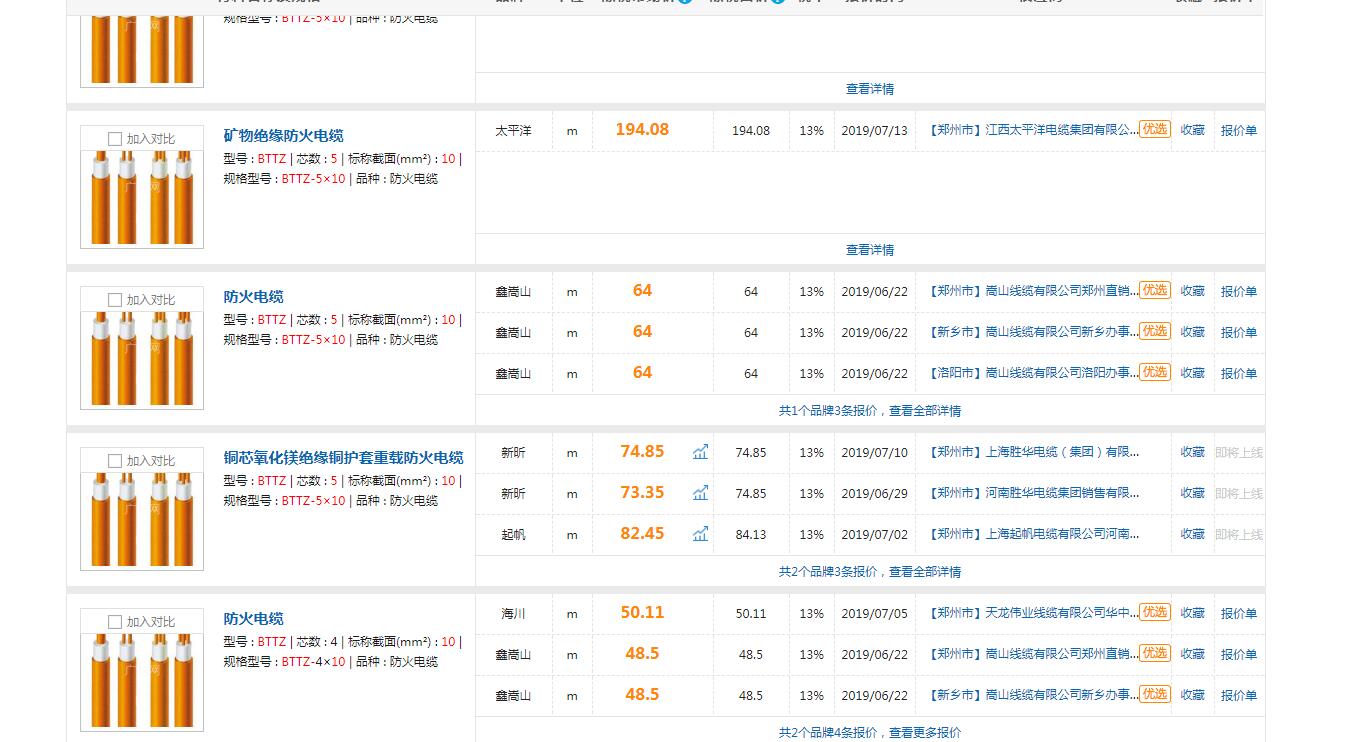The width and height of the screenshot is (1369, 742).
Task: Select the 74.85 orange price
Action: tap(642, 451)
